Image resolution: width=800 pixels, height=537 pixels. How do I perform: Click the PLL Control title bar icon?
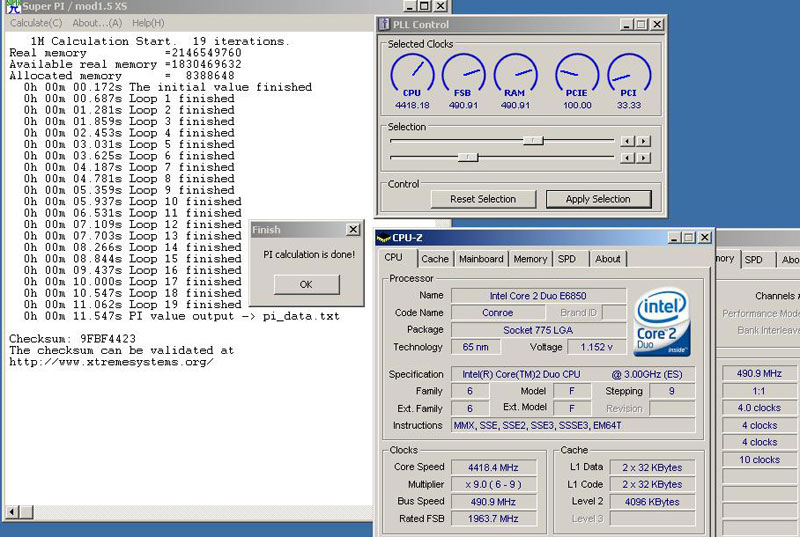(x=386, y=24)
